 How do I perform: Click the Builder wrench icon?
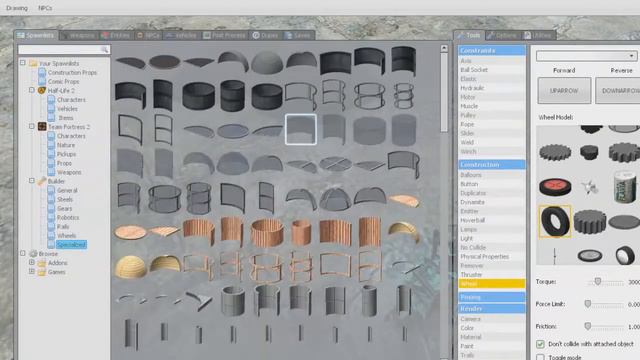pos(42,181)
